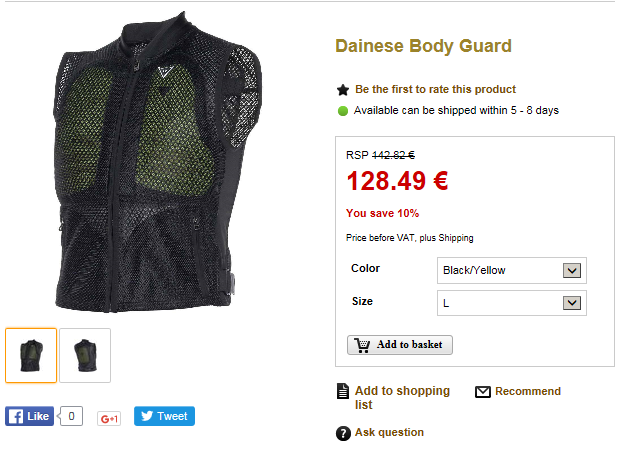
Task: Click the Facebook Like button
Action: coord(29,416)
